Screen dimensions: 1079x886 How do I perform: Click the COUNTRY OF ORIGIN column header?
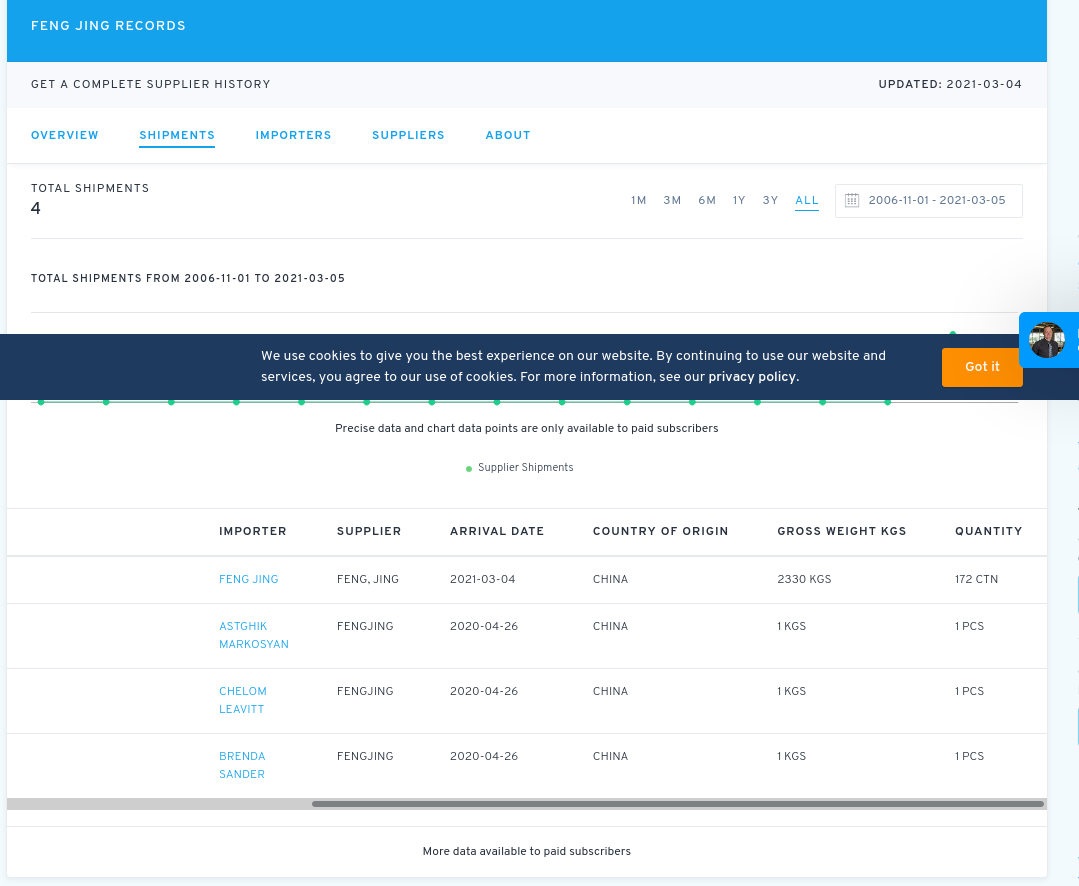[661, 531]
